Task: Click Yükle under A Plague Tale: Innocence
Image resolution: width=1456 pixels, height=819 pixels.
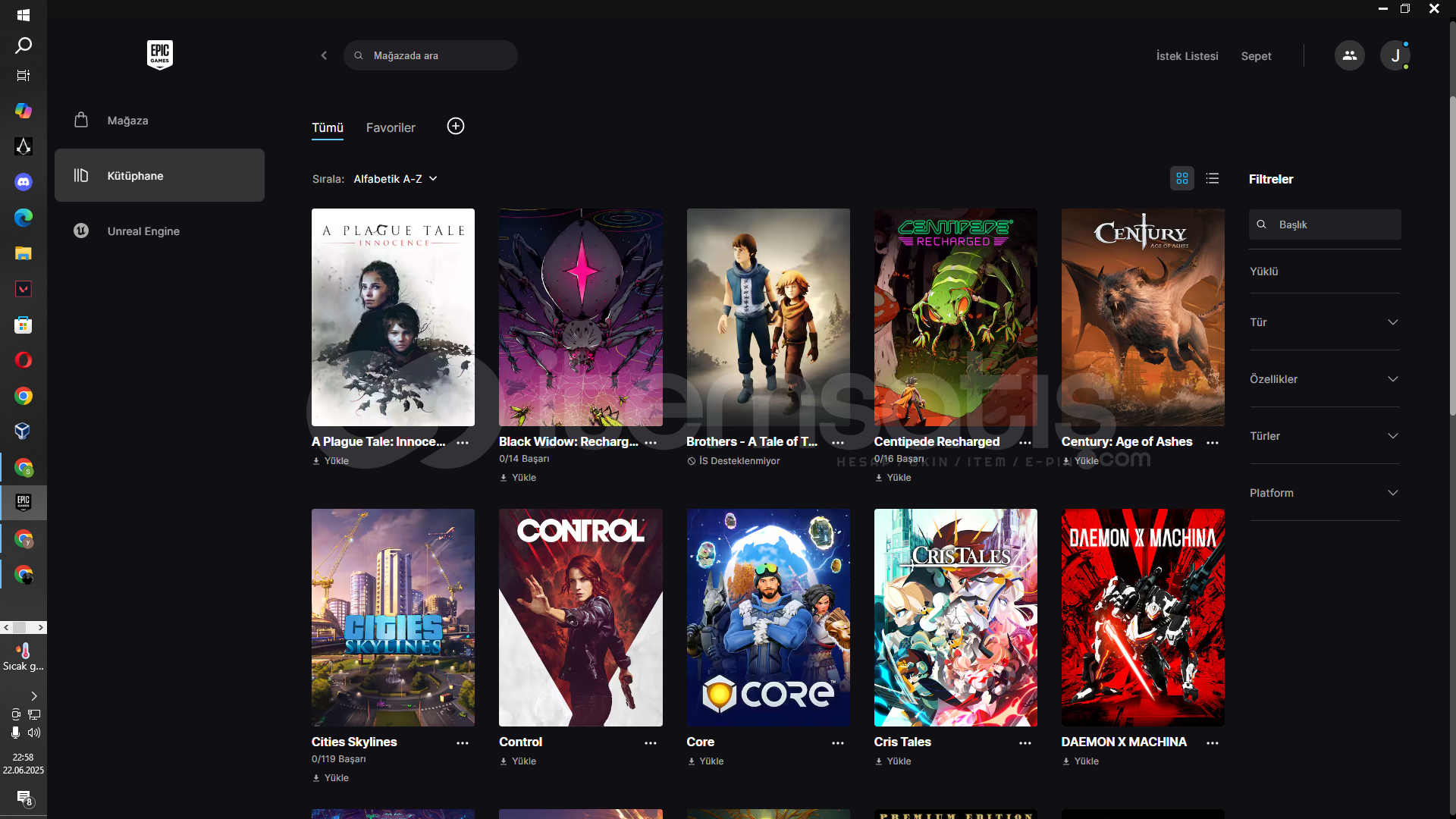Action: (x=331, y=461)
